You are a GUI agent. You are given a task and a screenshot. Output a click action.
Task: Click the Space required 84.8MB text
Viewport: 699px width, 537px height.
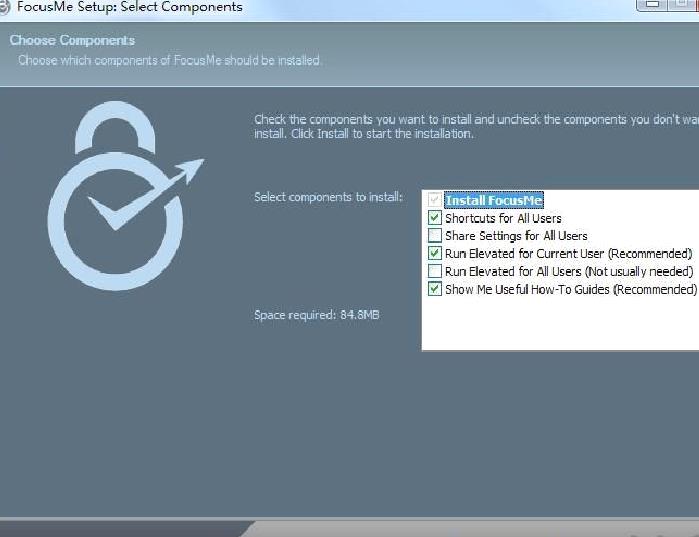[317, 315]
